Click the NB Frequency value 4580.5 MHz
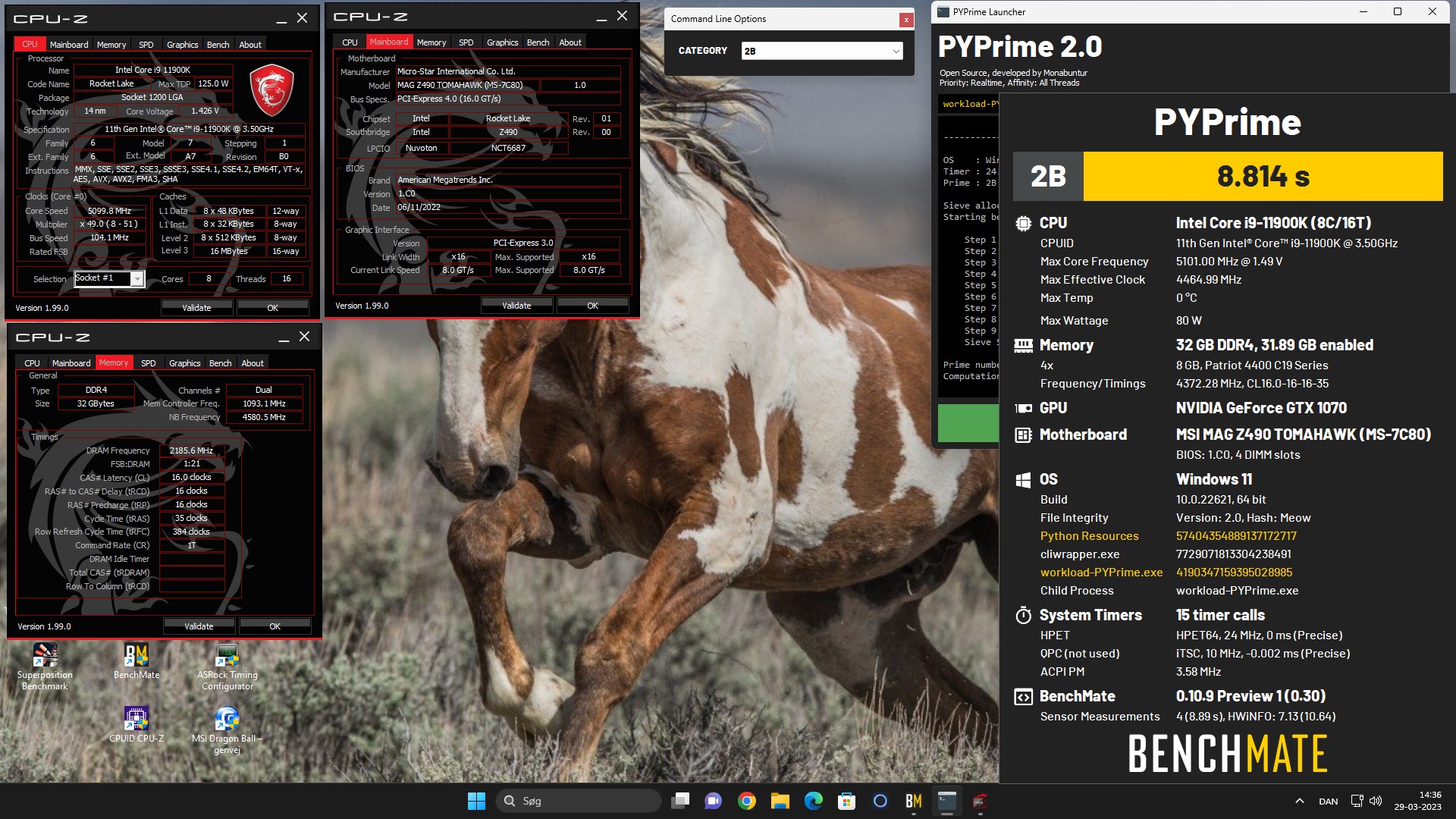The width and height of the screenshot is (1456, 819). [264, 417]
